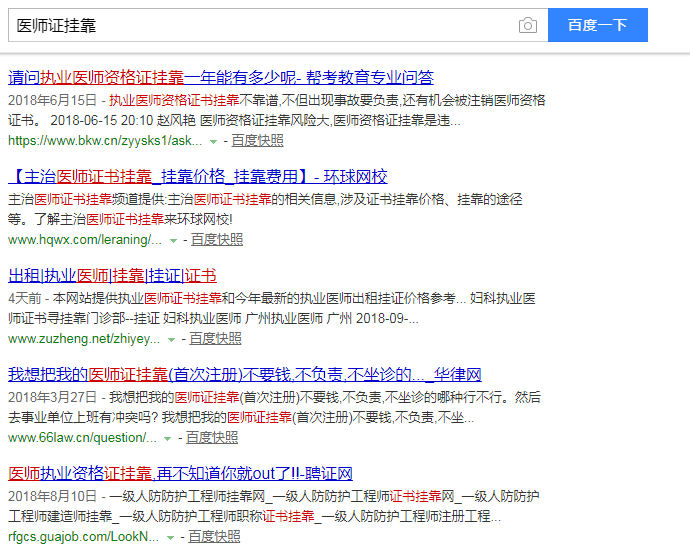This screenshot has height=556, width=690.
Task: Click snippet text 等。了解主治医师证书挂靠来环球网校!
Action: [120, 219]
